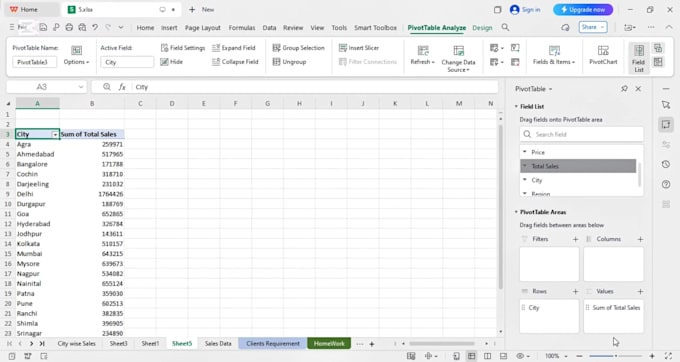Open the hamburger menu icon at top left

click(12, 27)
